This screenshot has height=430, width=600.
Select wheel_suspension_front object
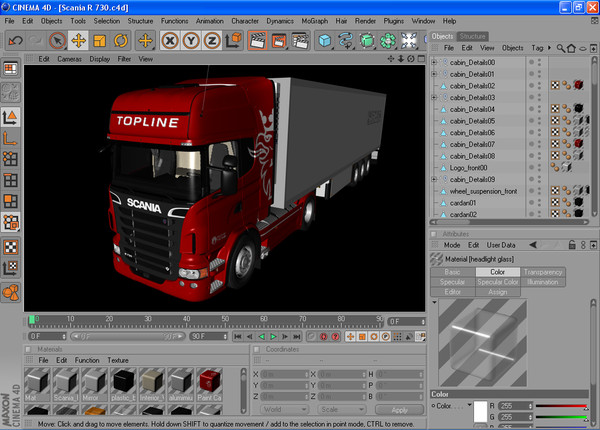coord(483,191)
